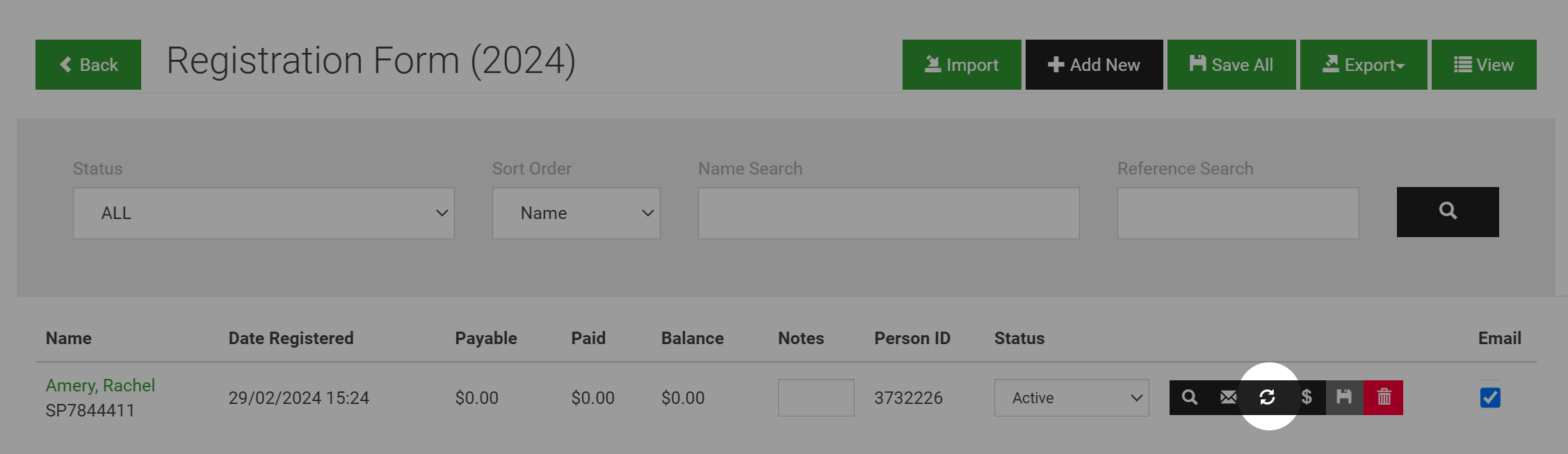1568x454 pixels.
Task: Open the Active status dropdown in Rachel's row
Action: 1072,398
